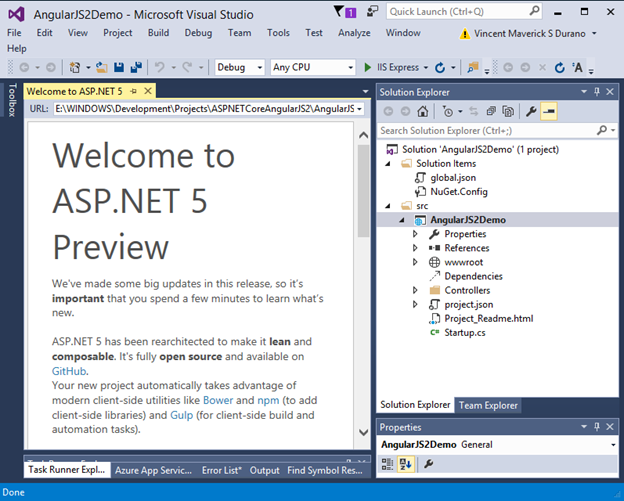Click the Open File toolbar icon
This screenshot has width=624, height=501.
point(101,68)
